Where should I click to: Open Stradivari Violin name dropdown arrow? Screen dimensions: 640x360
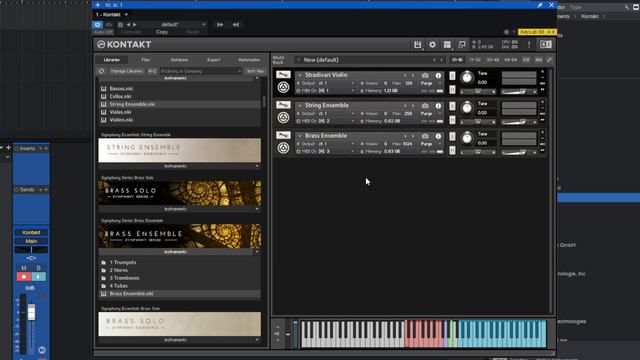tap(300, 76)
